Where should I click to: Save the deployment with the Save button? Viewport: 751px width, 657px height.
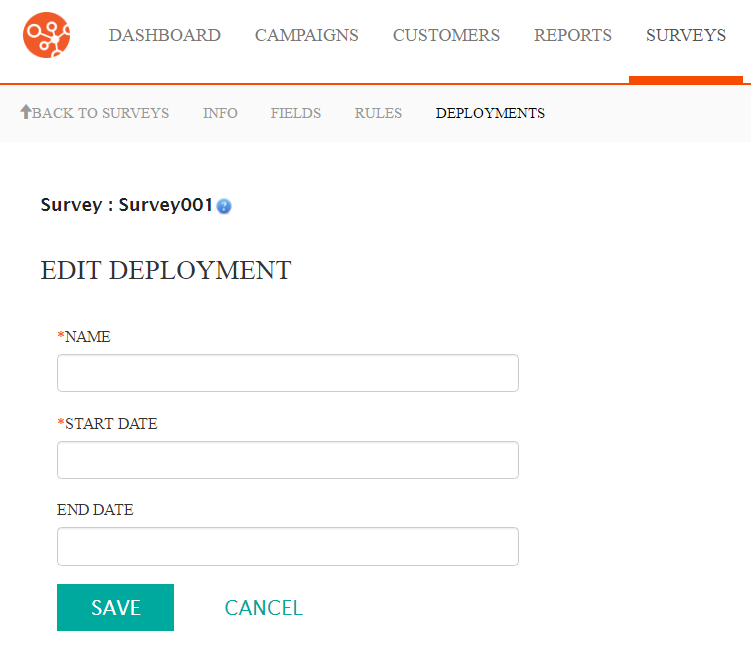tap(115, 607)
